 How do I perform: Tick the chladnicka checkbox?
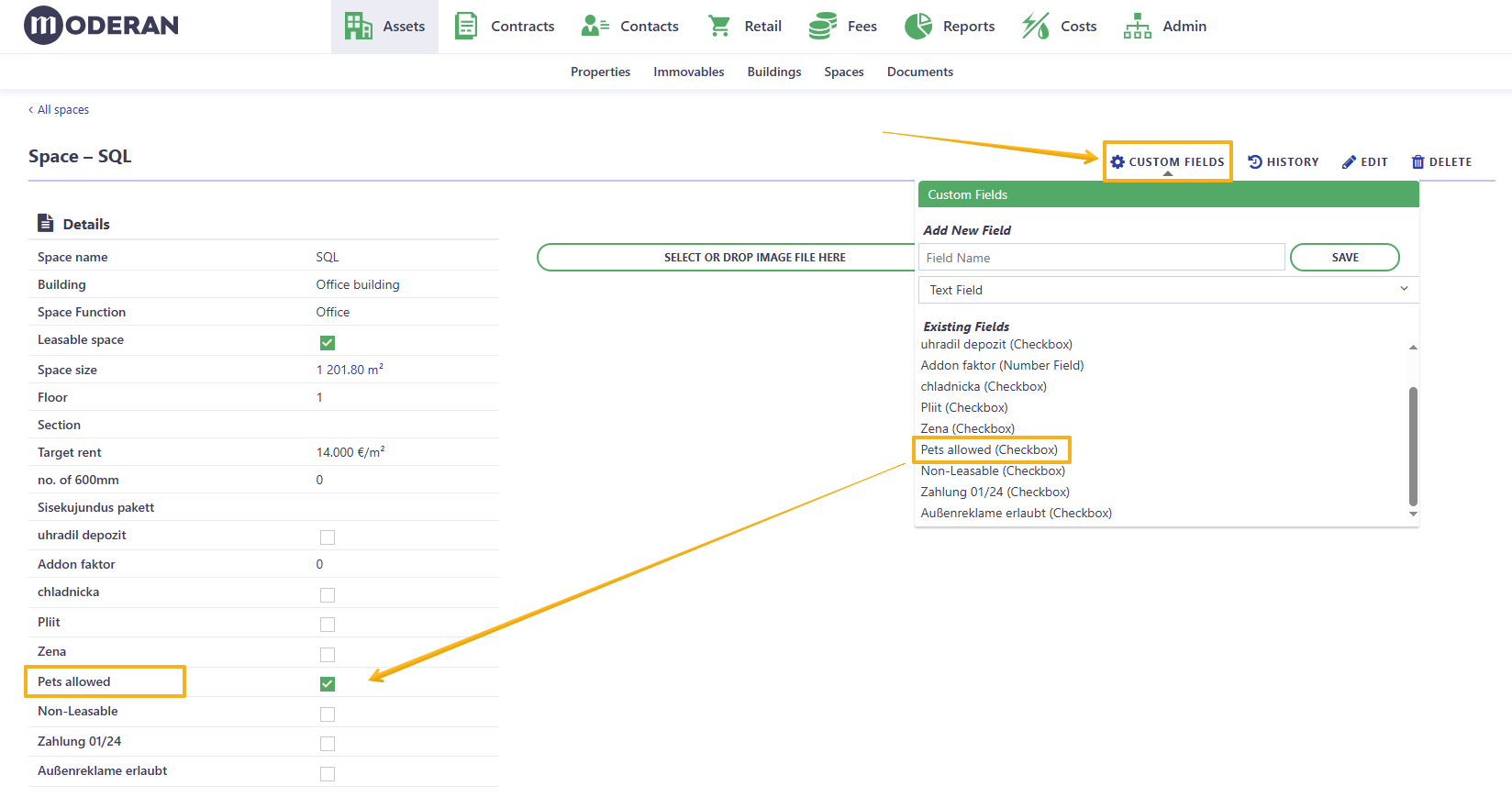(x=328, y=595)
